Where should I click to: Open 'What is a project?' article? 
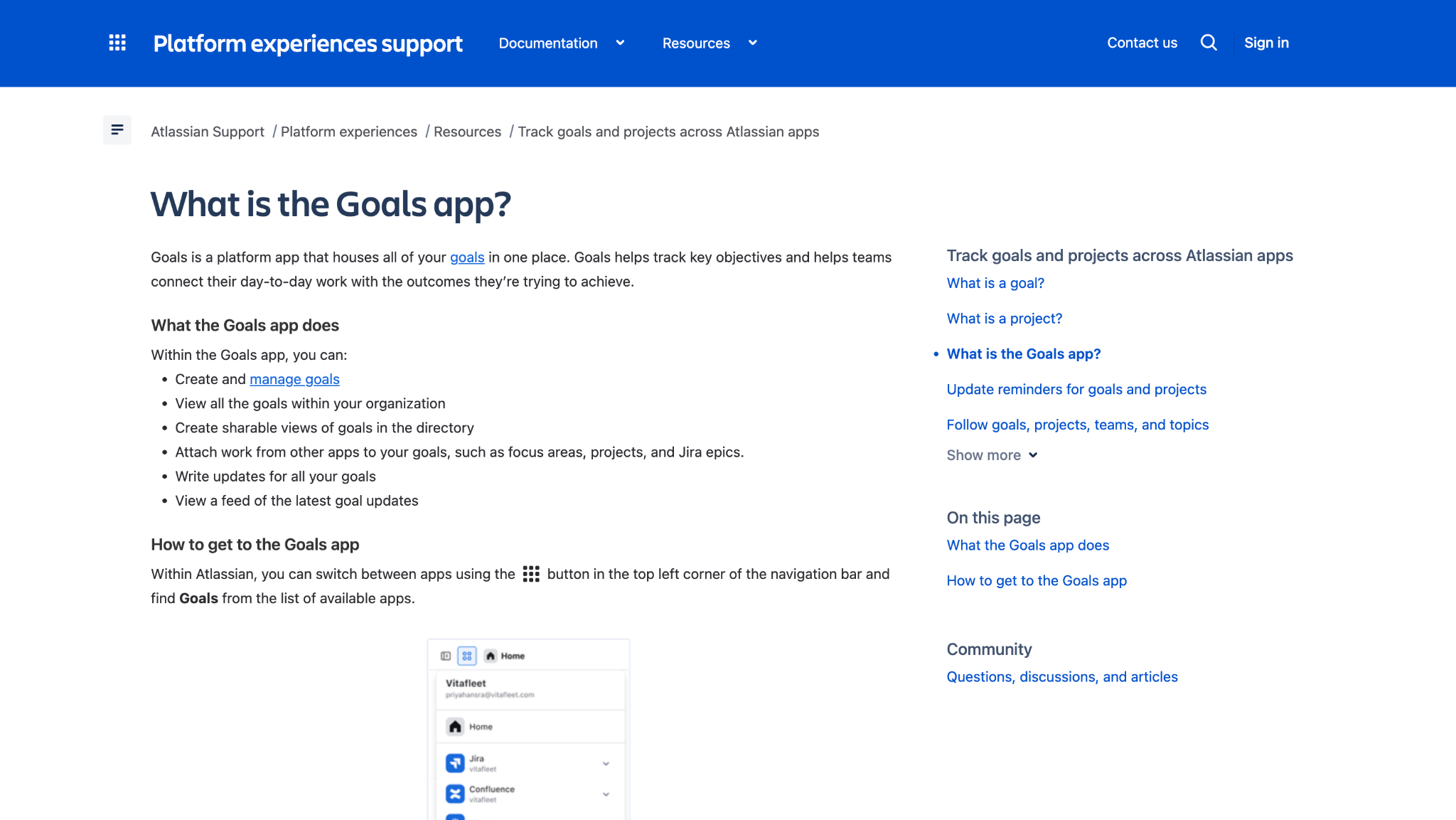pyautogui.click(x=1004, y=319)
